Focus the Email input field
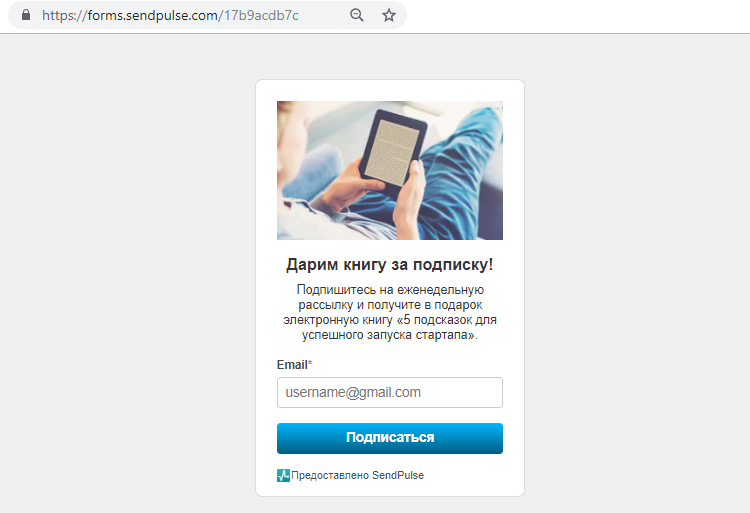Screen dimensions: 750x513 [390, 393]
